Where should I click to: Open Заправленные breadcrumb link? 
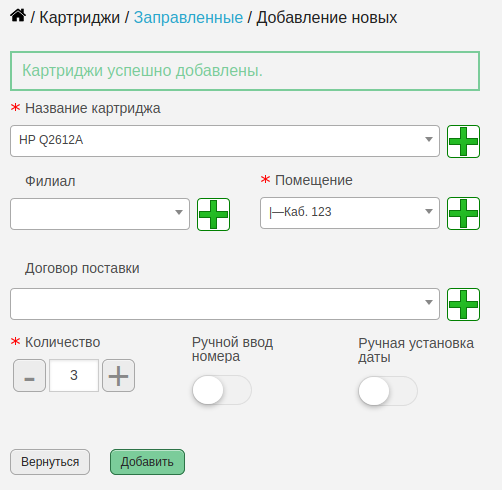(188, 17)
